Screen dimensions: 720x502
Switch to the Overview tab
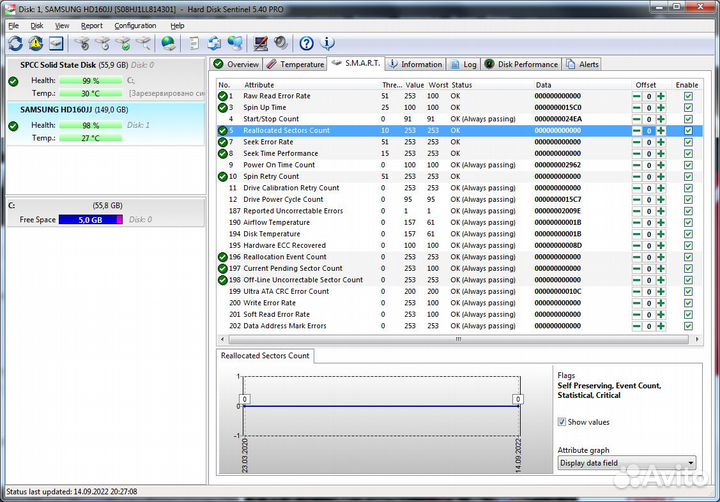[236, 64]
